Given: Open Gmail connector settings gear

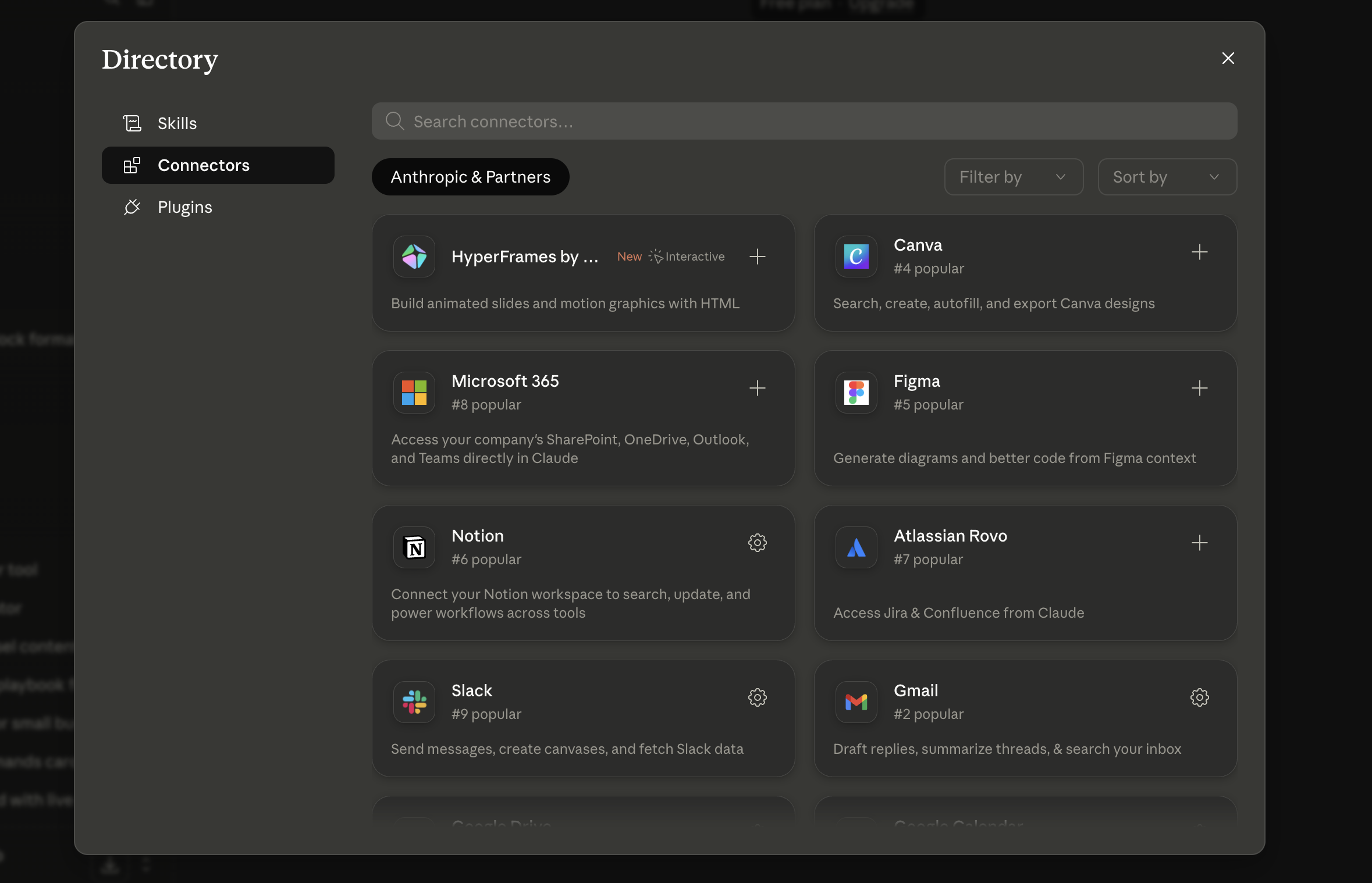Looking at the screenshot, I should [1199, 697].
